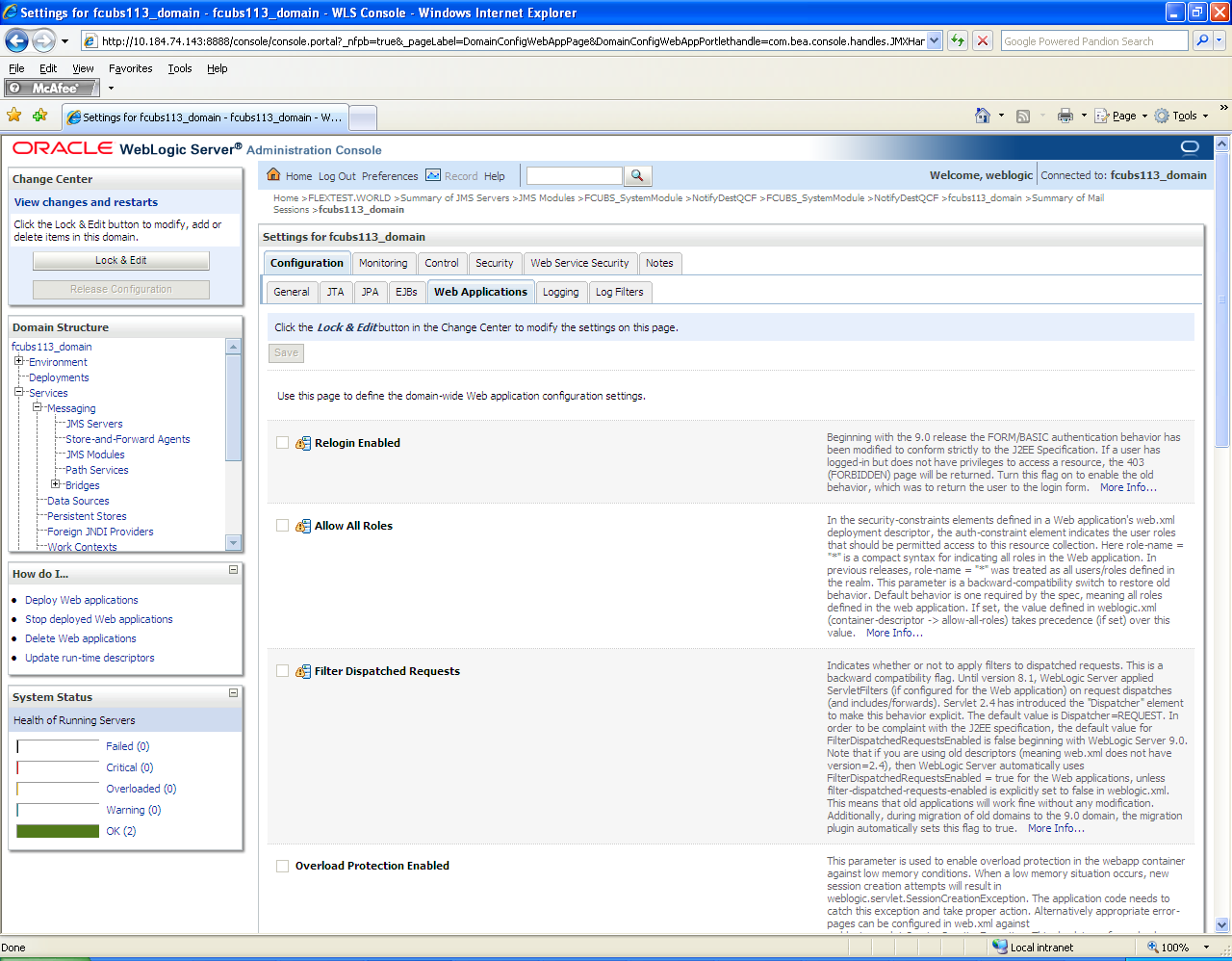This screenshot has width=1232, height=961.
Task: Open Favorites Center star icon
Action: point(14,116)
